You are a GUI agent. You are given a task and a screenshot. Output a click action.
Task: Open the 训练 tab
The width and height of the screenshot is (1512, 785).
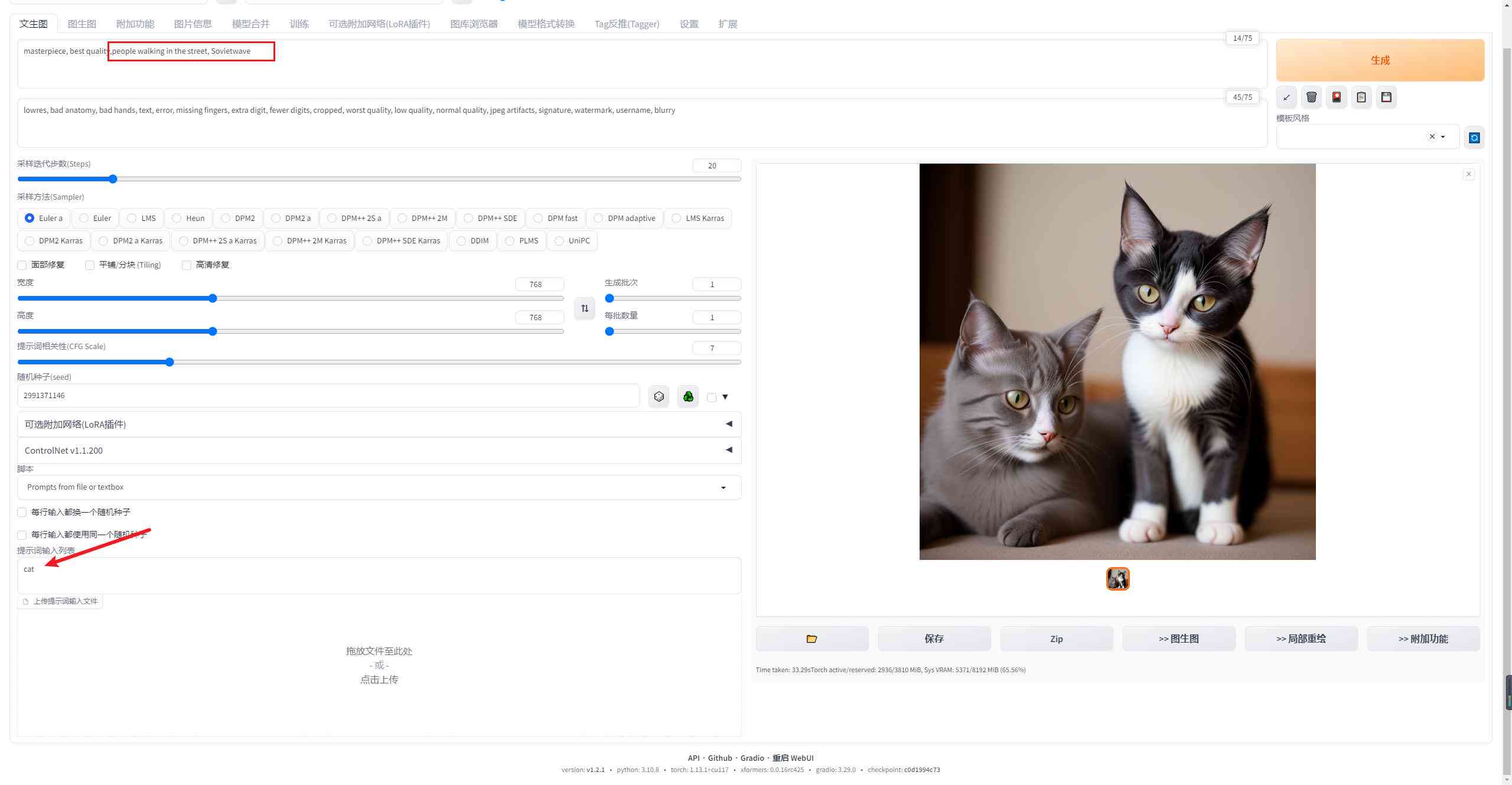tap(299, 24)
